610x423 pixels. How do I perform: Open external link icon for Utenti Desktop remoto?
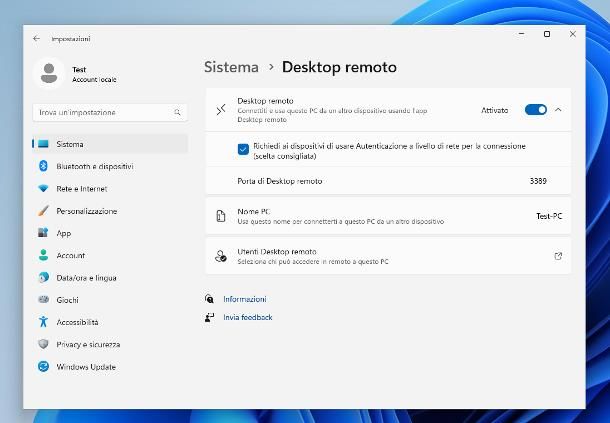[x=558, y=256]
